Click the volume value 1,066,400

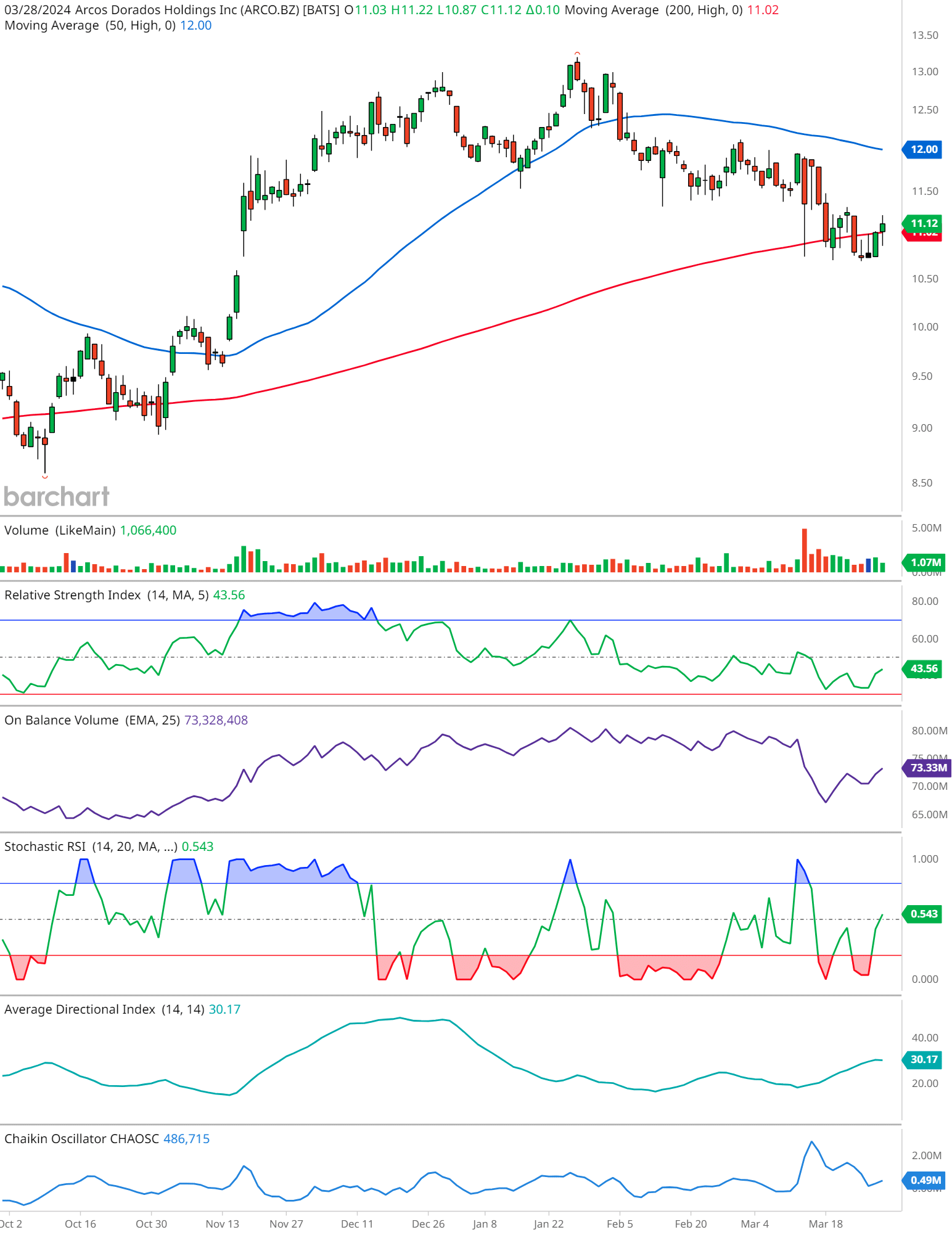[148, 530]
